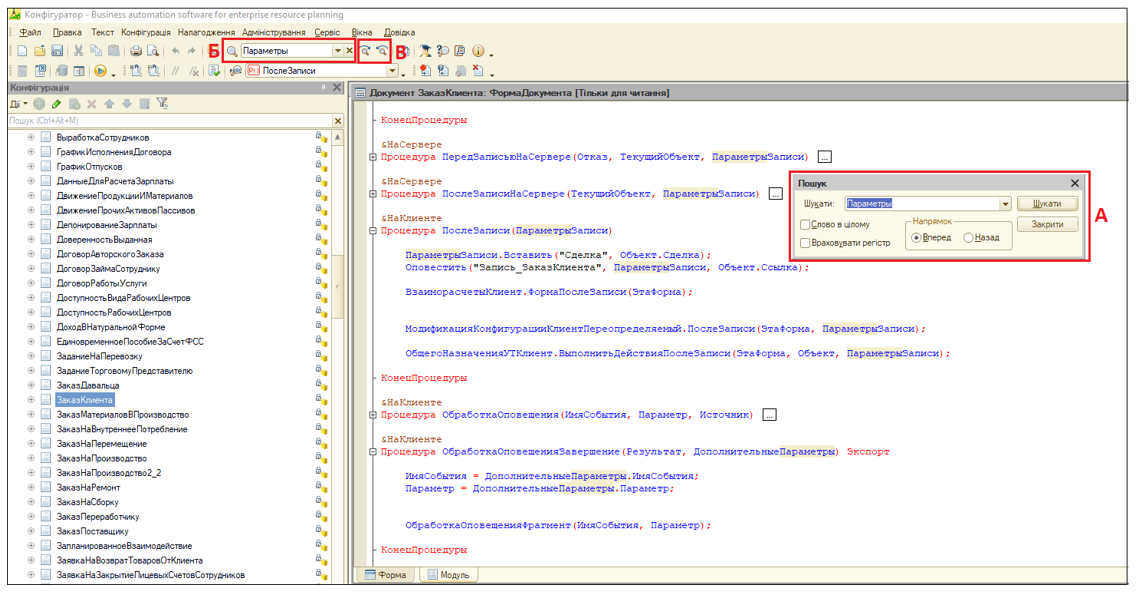Screen dimensions: 1143x593
Task: Select the Назад direction radio button
Action: point(968,238)
